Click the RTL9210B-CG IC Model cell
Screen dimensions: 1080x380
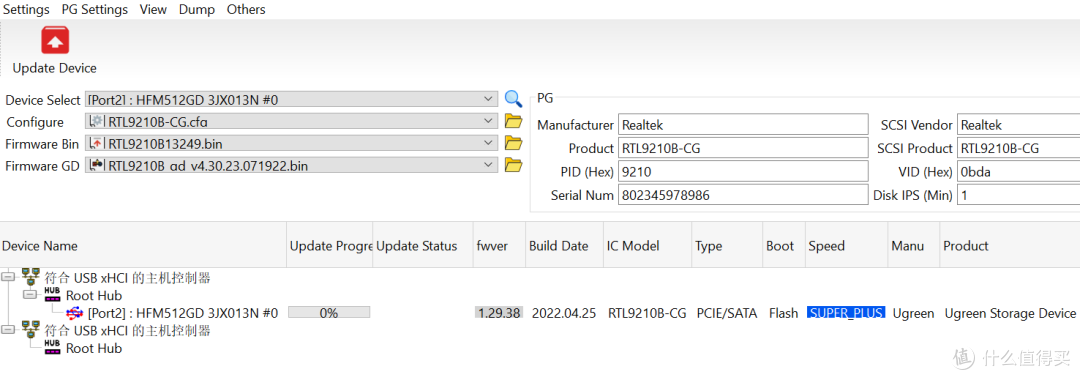pyautogui.click(x=647, y=313)
